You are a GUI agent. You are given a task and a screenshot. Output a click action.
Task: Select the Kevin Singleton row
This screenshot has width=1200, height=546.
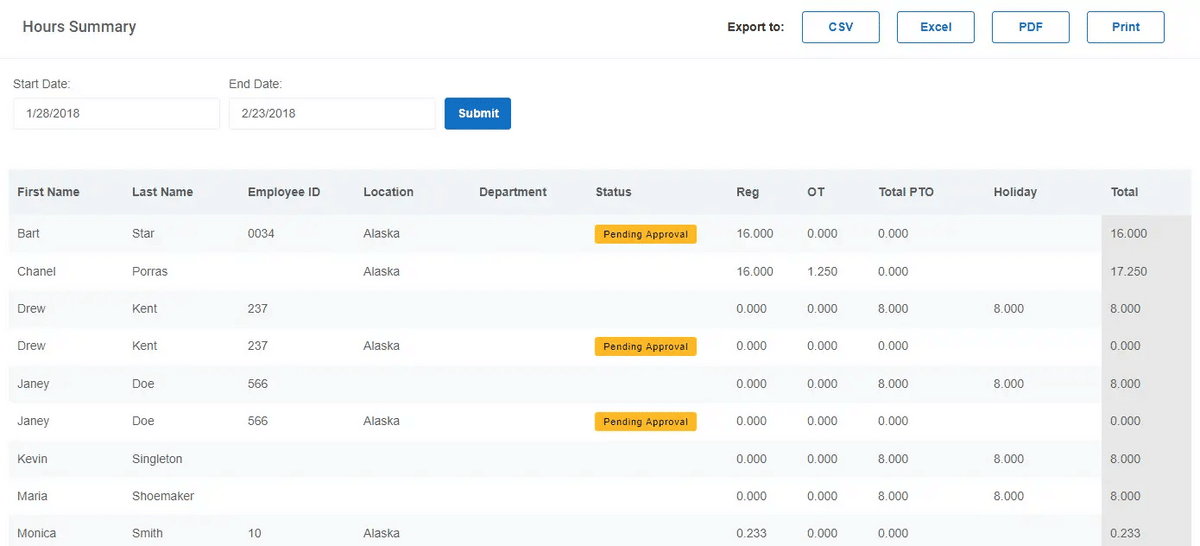coord(600,459)
